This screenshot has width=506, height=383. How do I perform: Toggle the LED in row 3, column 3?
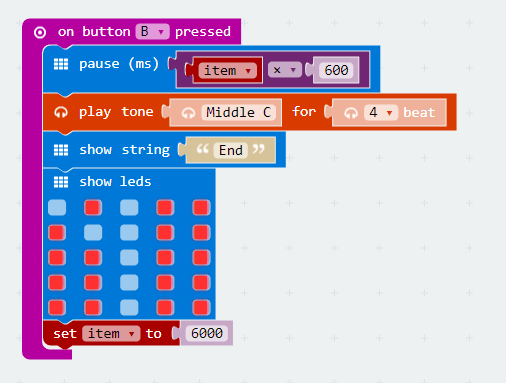tap(129, 257)
